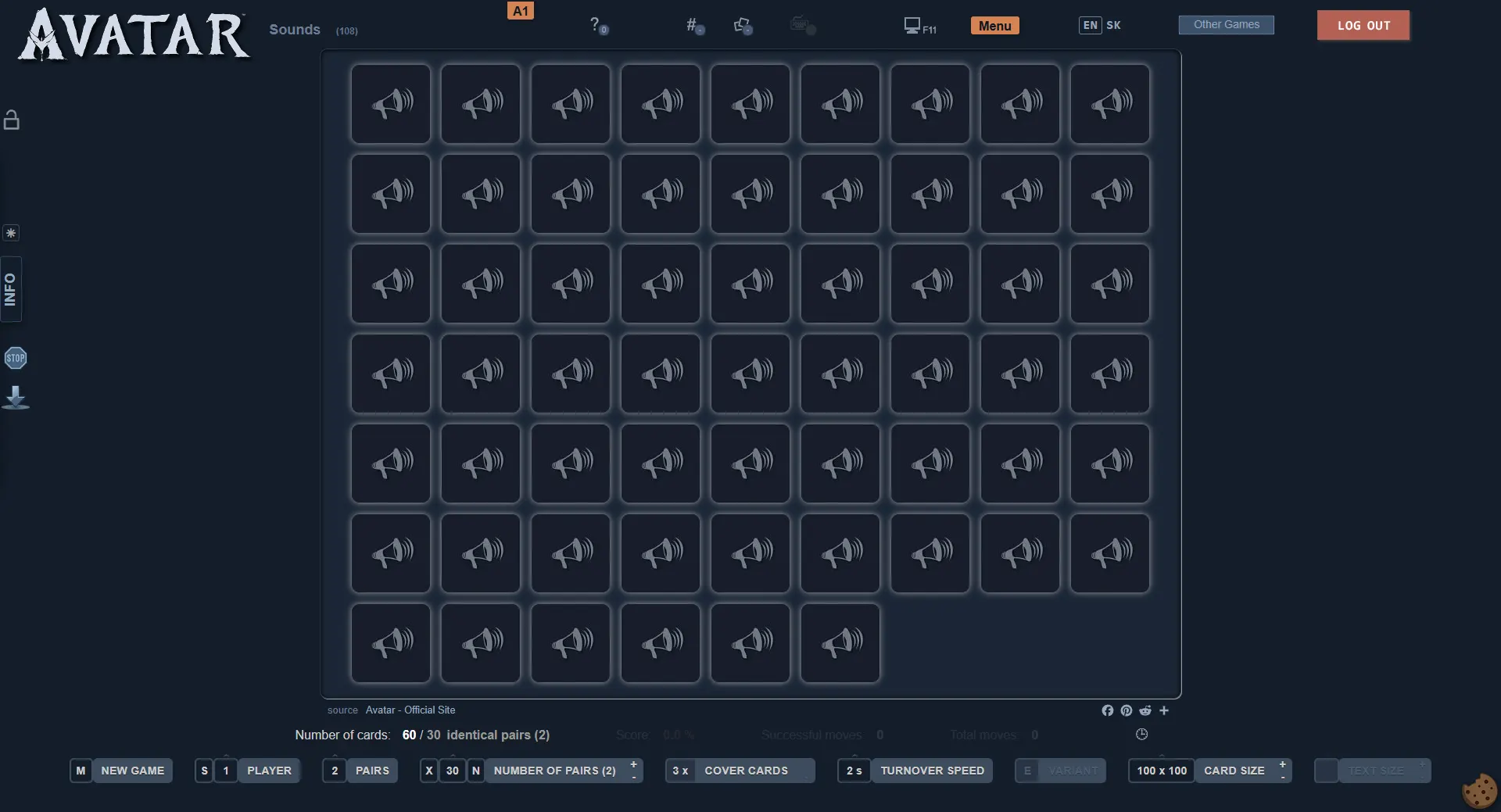Select EN language option
The height and width of the screenshot is (812, 1501).
[x=1090, y=25]
